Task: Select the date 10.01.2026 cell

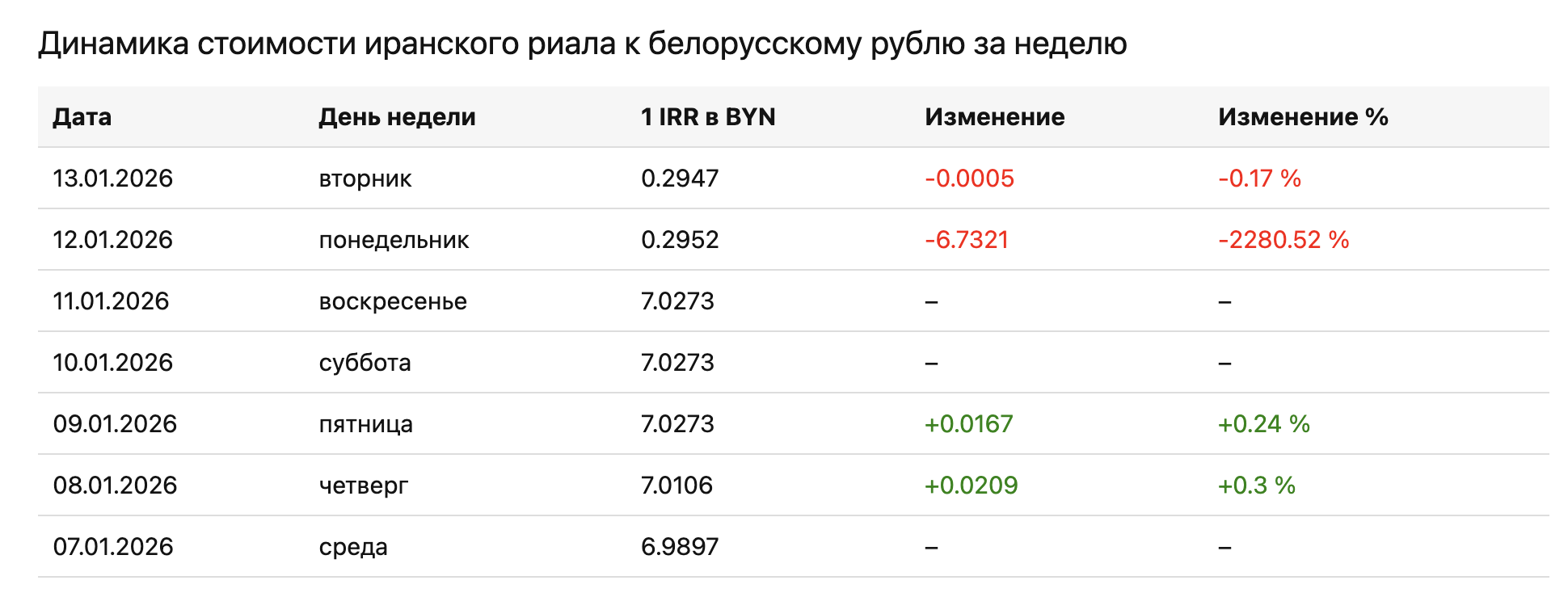Action: tap(113, 363)
